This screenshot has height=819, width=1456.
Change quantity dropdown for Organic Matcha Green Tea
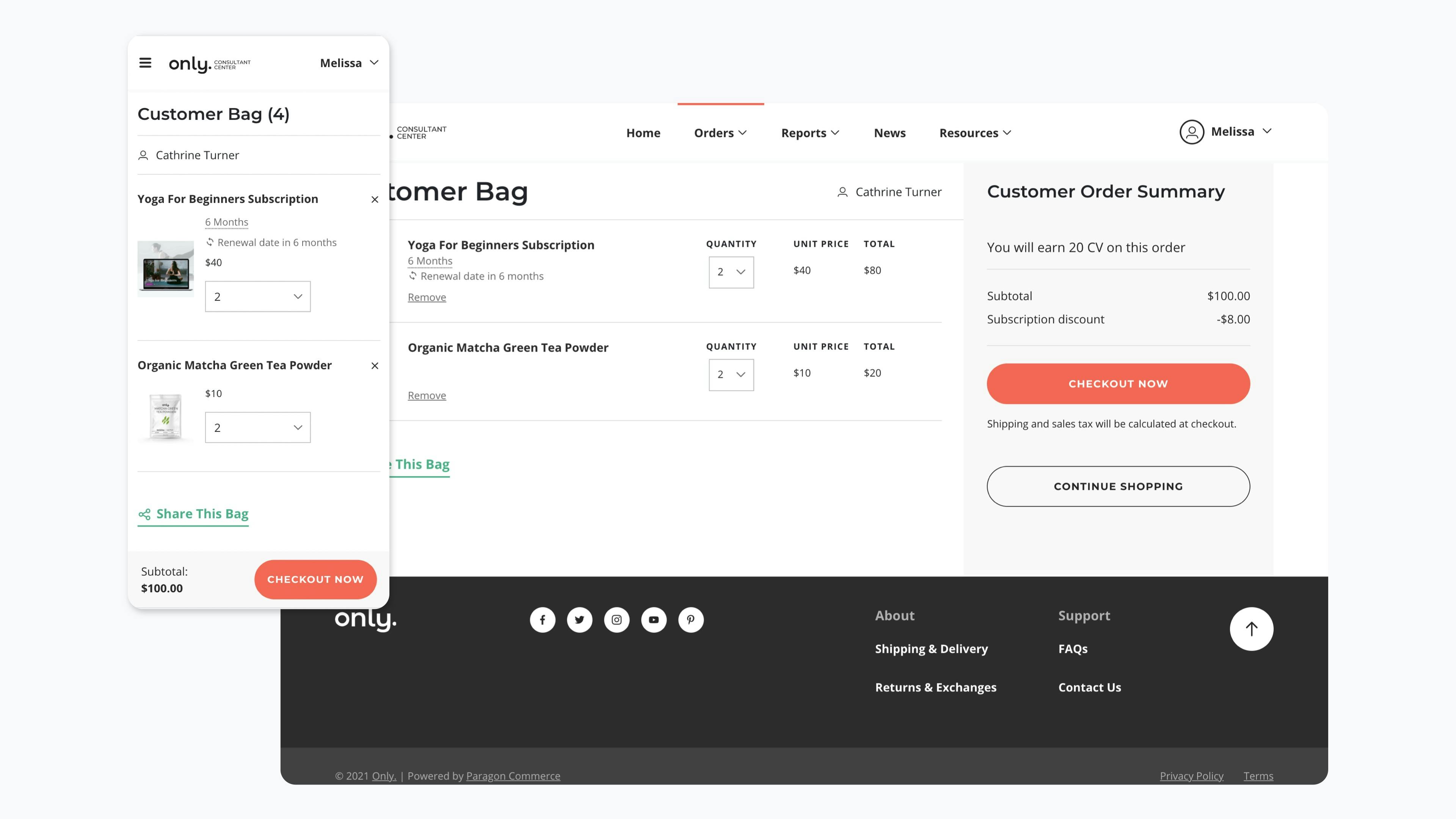(x=731, y=374)
